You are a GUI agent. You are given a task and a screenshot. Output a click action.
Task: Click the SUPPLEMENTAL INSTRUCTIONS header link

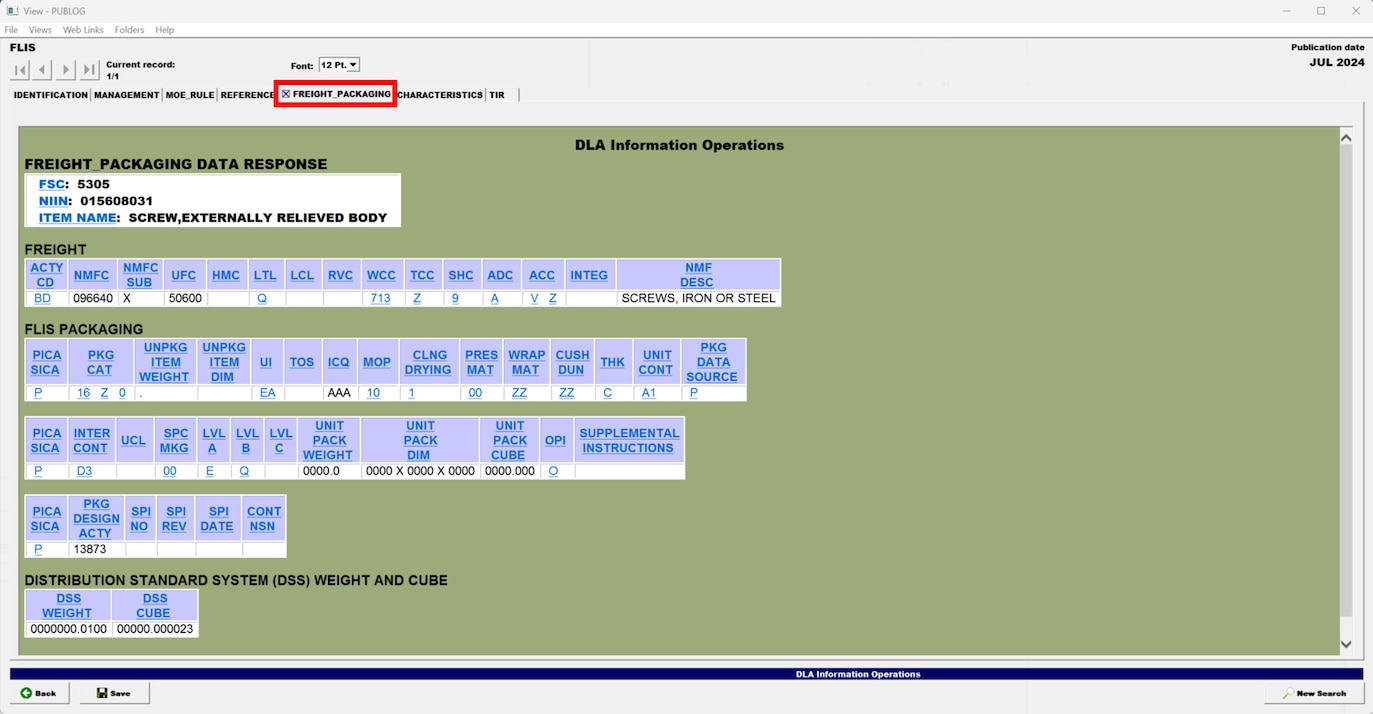[x=629, y=440]
